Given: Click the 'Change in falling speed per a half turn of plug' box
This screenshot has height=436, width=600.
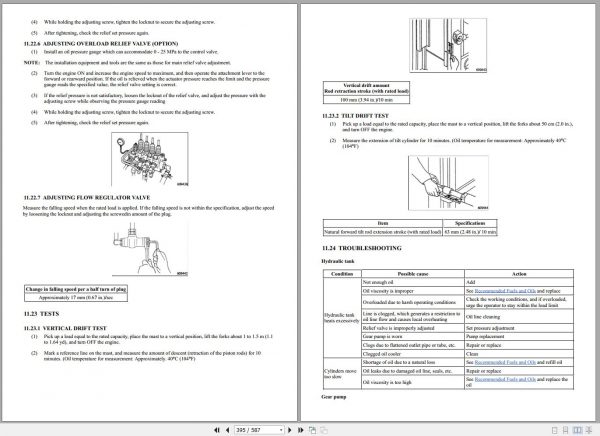Looking at the screenshot, I should tap(76, 289).
